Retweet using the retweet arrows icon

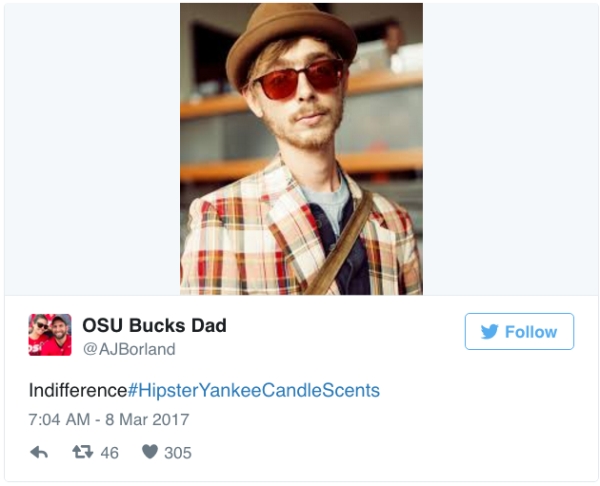click(x=82, y=452)
